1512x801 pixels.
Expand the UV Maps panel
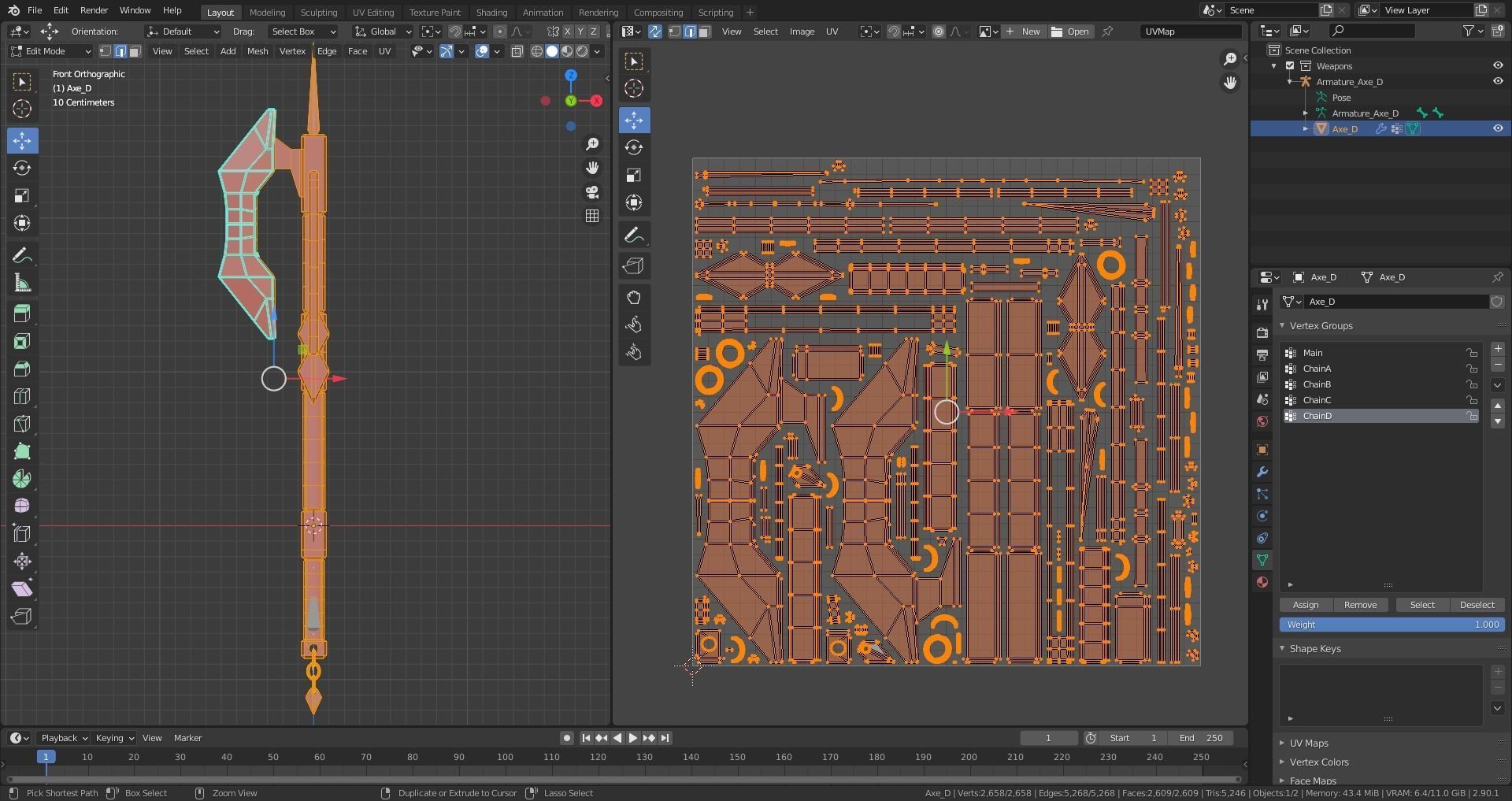pyautogui.click(x=1309, y=743)
